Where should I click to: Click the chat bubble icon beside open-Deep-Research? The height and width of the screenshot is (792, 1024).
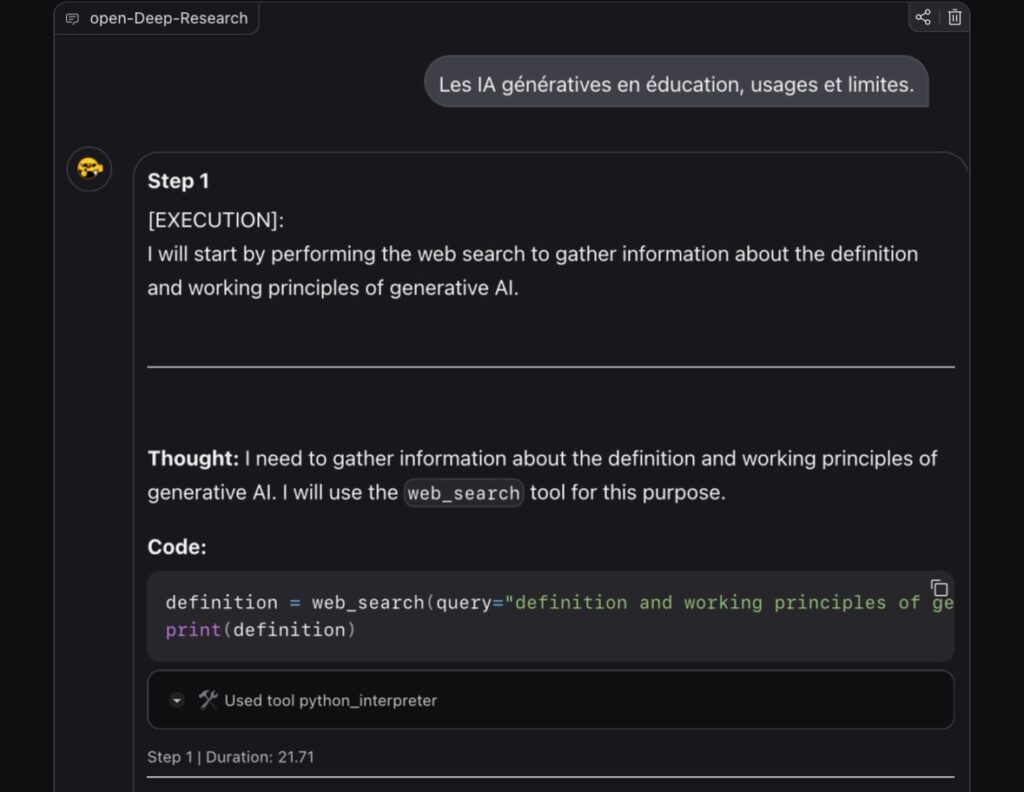point(72,18)
